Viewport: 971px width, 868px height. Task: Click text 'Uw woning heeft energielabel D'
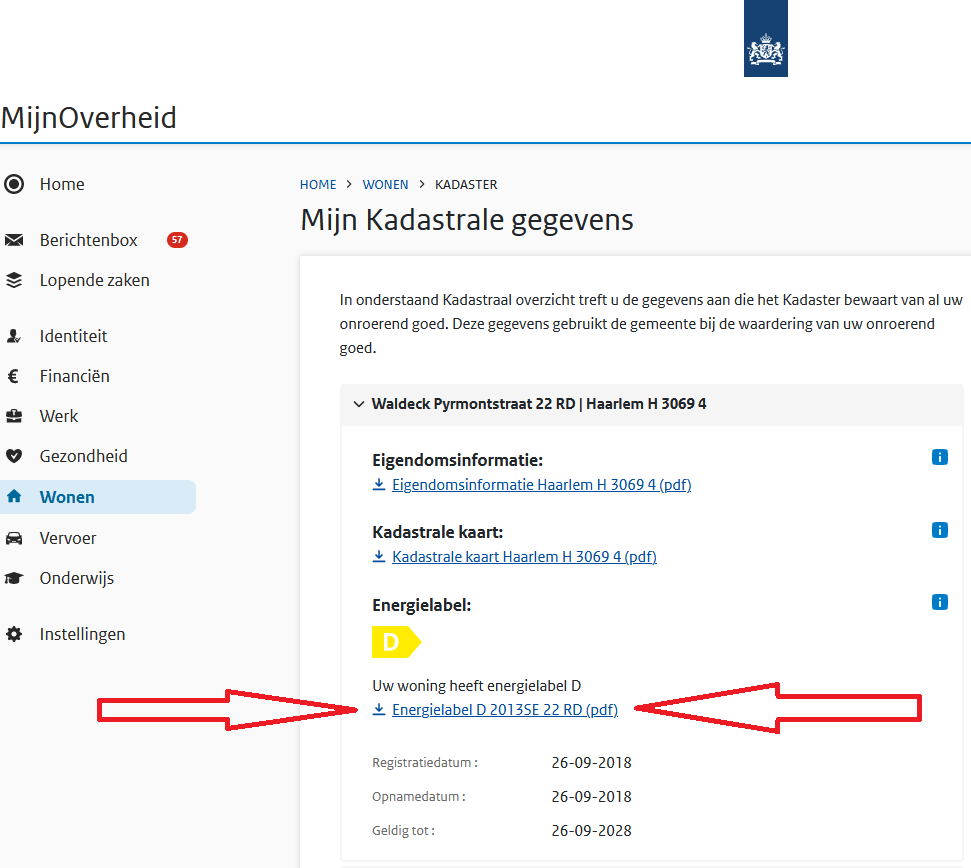(476, 685)
